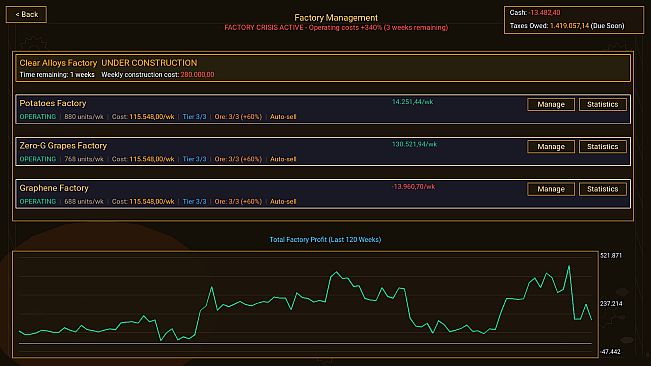This screenshot has height=366, width=651.
Task: Click Auto-sell label on Potatoes Factory
Action: click(283, 117)
